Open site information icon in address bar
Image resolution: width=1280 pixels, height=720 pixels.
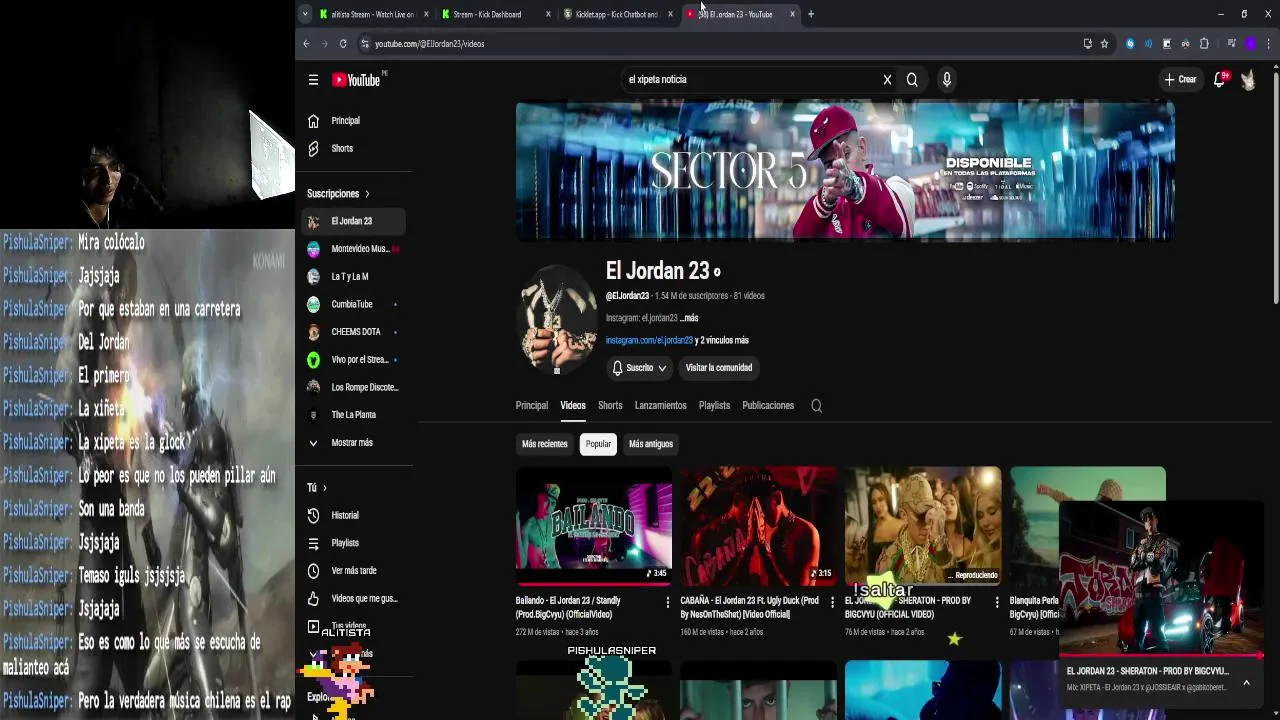[x=365, y=44]
